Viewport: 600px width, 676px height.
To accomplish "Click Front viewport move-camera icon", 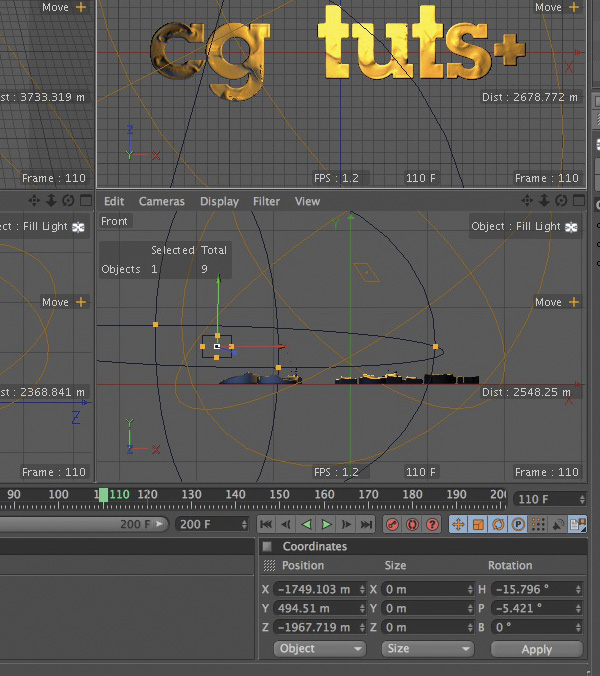I will [x=527, y=200].
